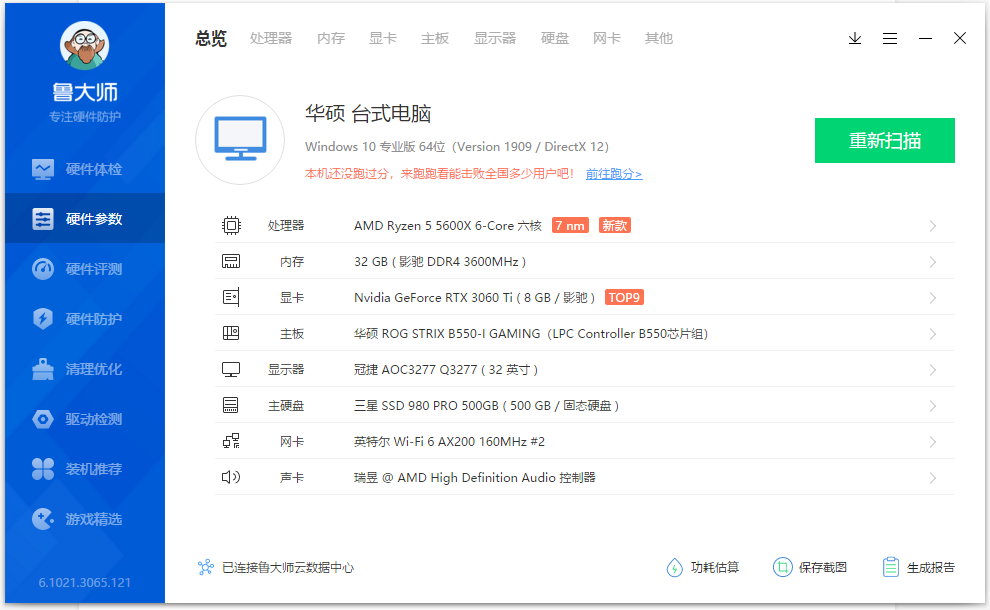Click 保存截图 text button
This screenshot has height=610, width=990.
(x=823, y=567)
